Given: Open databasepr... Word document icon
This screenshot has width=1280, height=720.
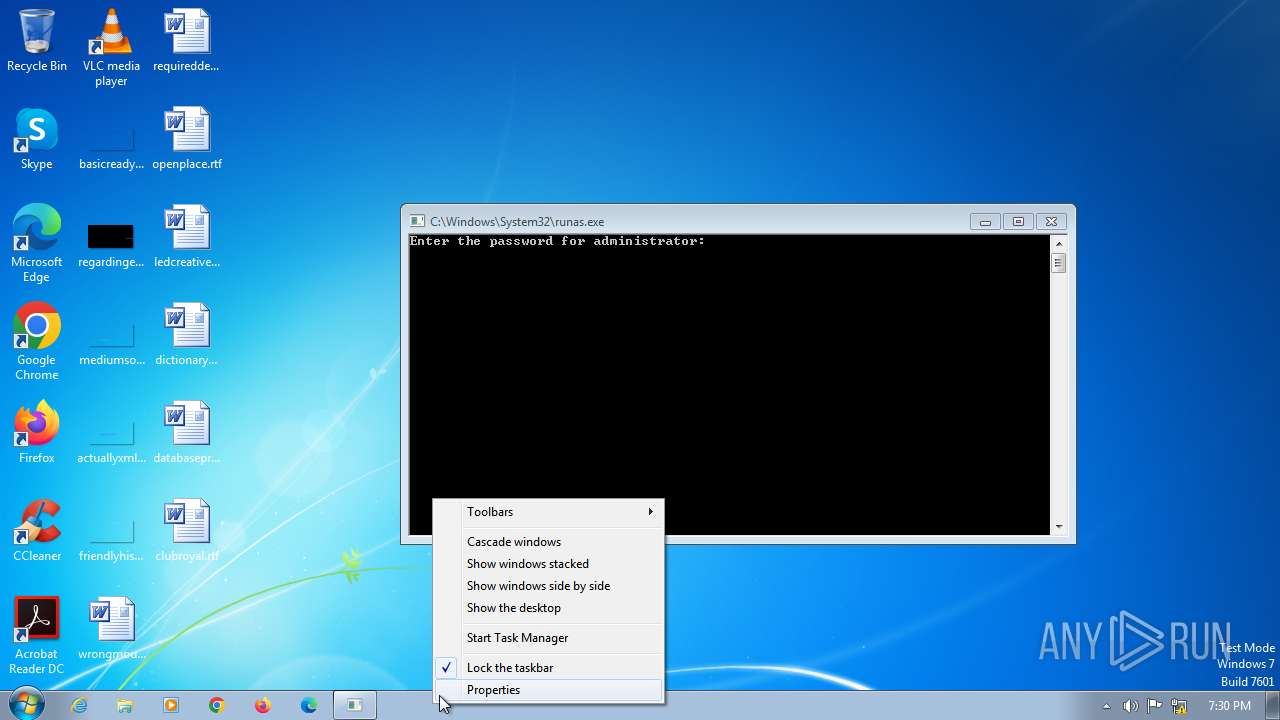Looking at the screenshot, I should click(187, 432).
